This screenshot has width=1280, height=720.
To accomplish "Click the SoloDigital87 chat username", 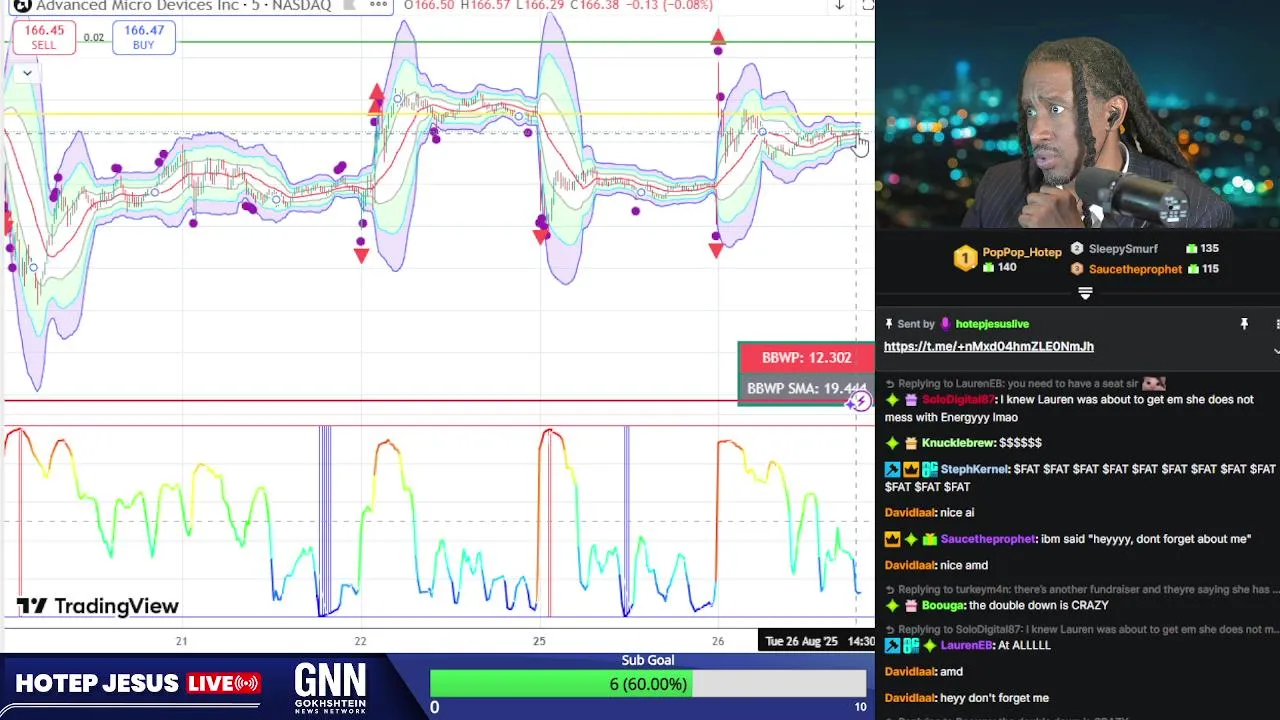I will [x=959, y=399].
